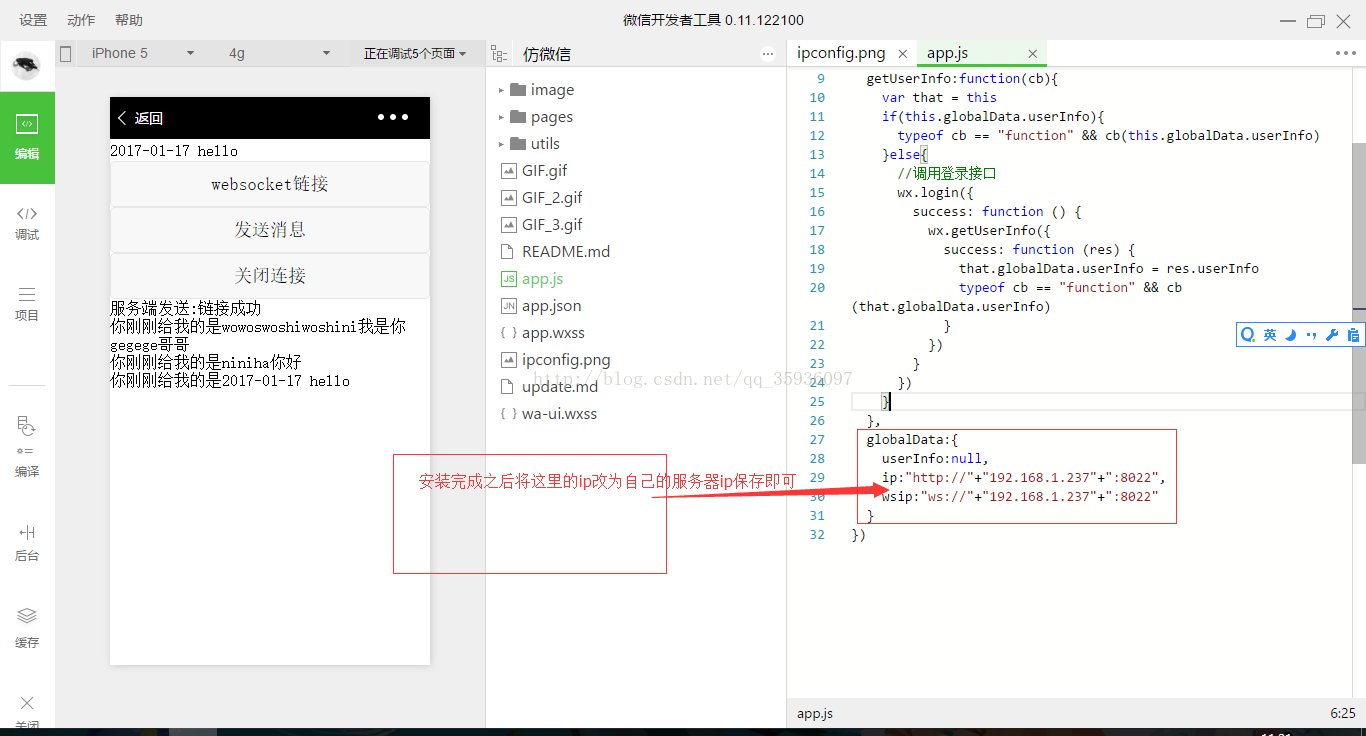Open the 帮助 menu
Viewport: 1366px width, 736px height.
click(129, 20)
